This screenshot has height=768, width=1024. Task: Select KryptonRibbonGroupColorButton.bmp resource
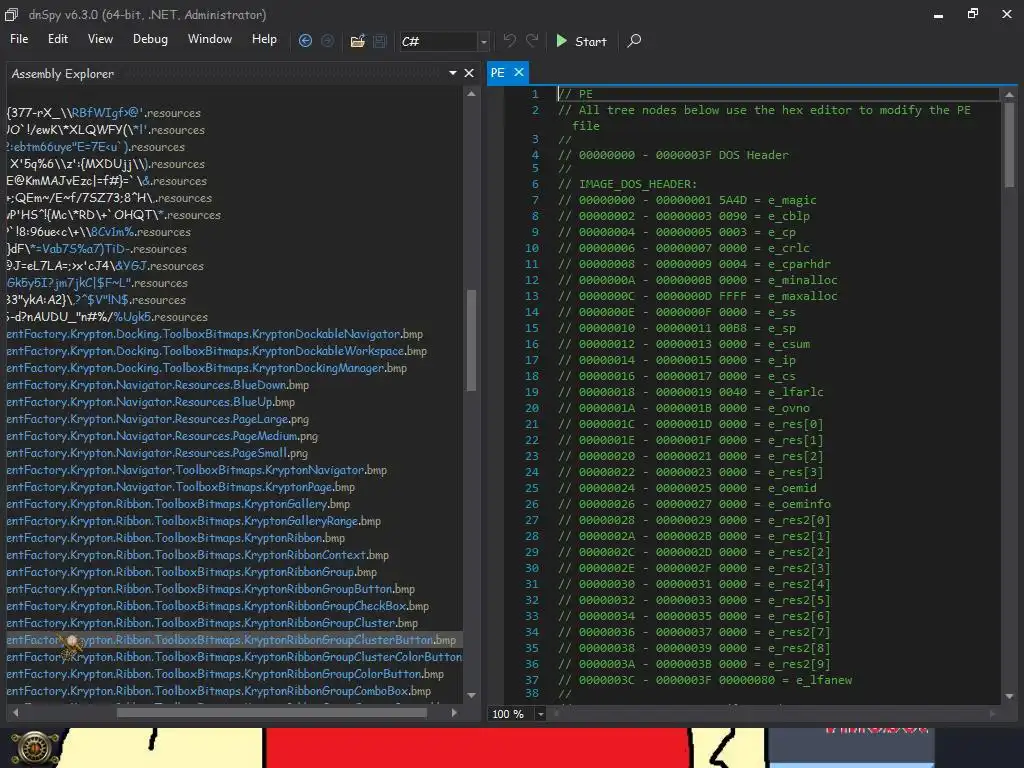tap(225, 674)
